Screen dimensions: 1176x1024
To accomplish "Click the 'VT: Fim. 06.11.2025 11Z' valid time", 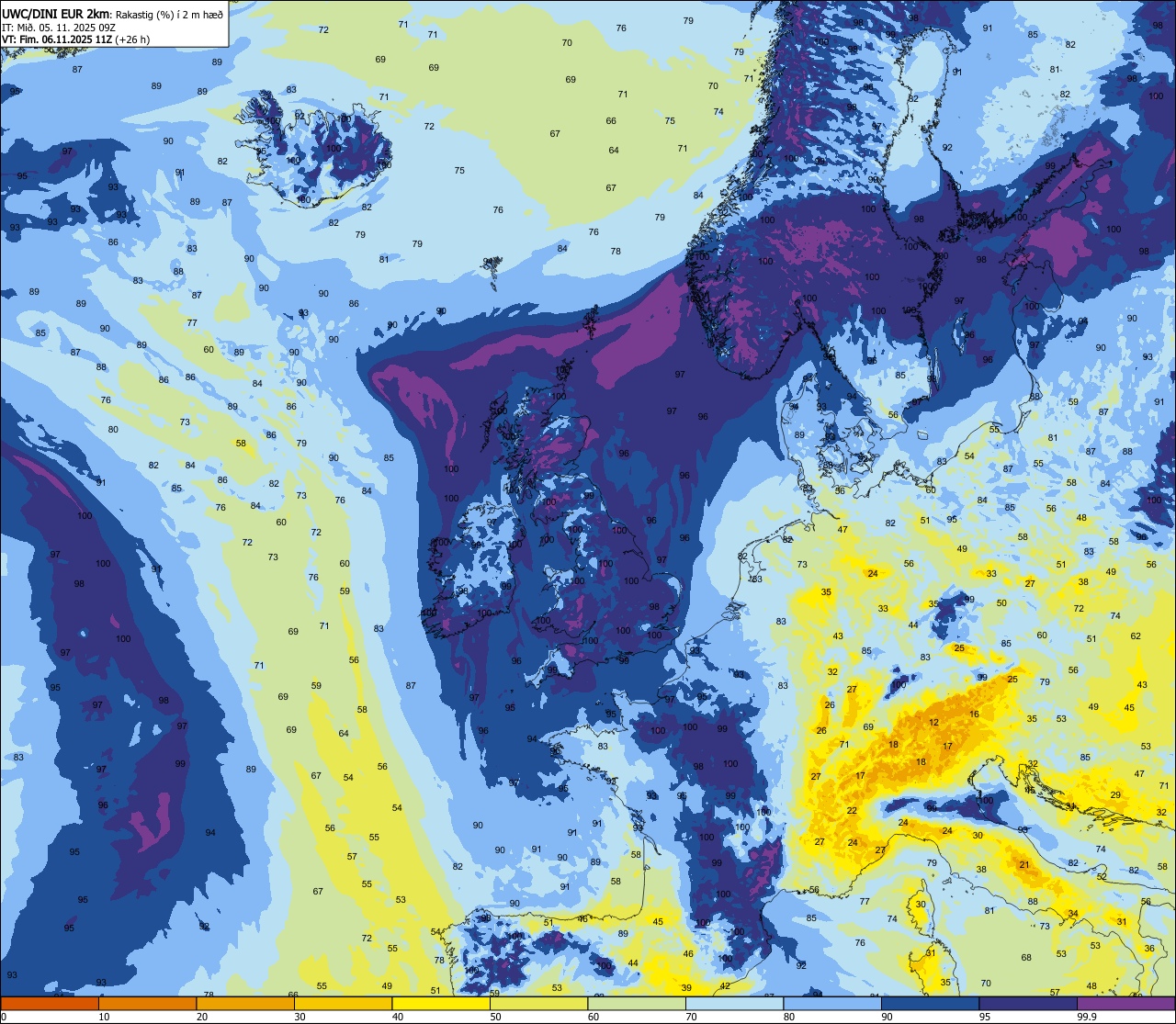I will 57,39.
